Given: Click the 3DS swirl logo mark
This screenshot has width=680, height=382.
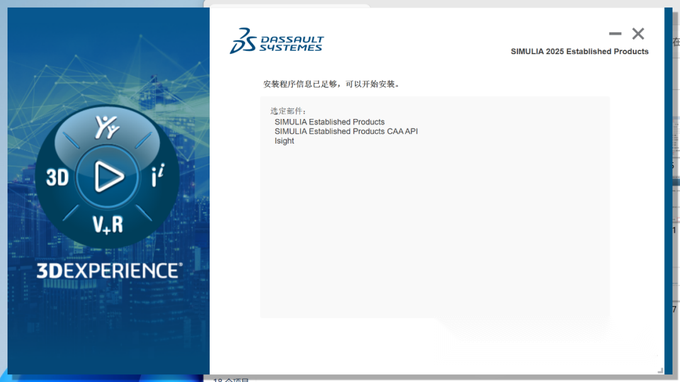Looking at the screenshot, I should click(x=243, y=41).
